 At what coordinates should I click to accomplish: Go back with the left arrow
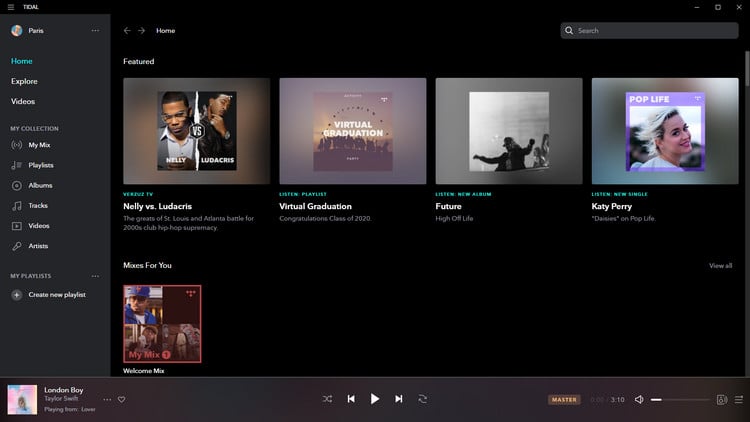pyautogui.click(x=127, y=31)
